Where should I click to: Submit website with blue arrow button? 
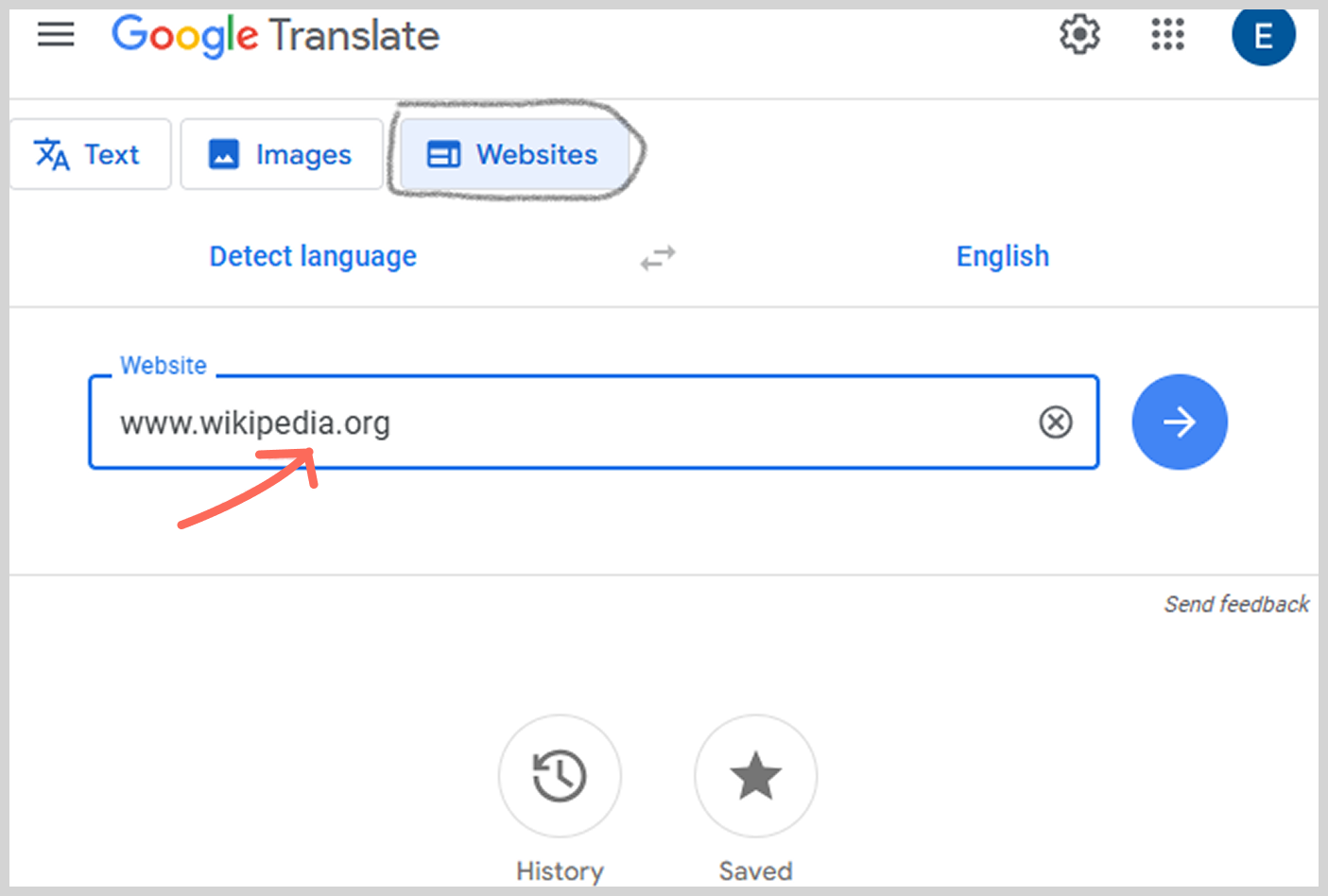pyautogui.click(x=1180, y=422)
